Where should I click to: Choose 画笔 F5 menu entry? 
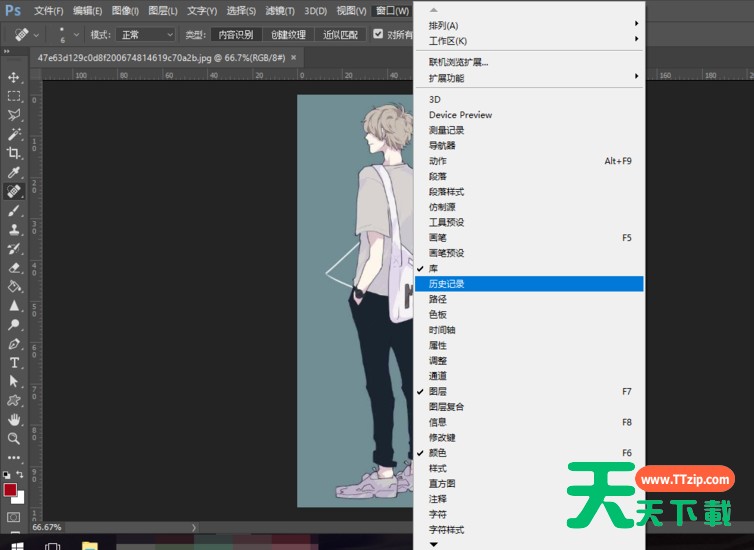(x=529, y=238)
